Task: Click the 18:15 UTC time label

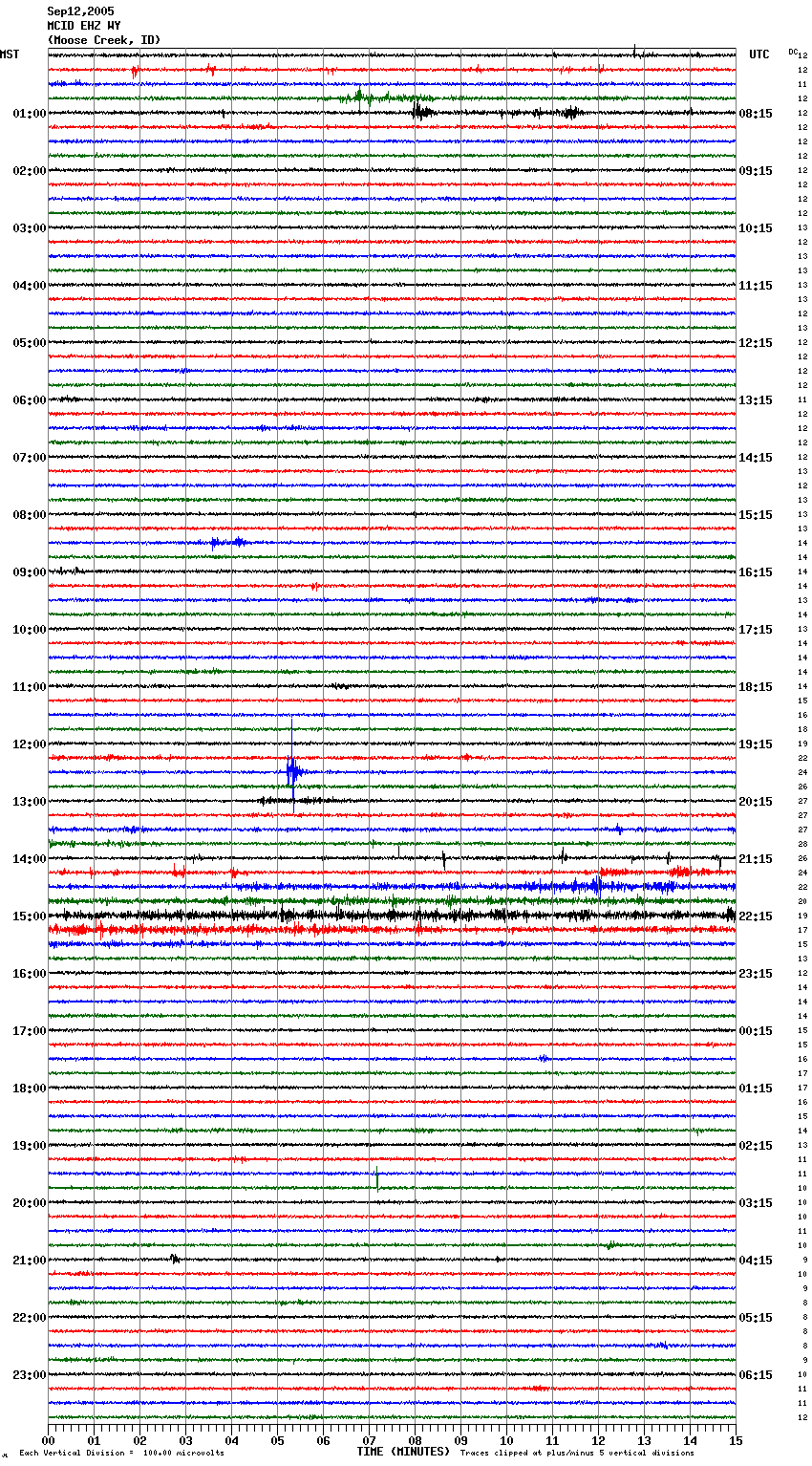Action: coord(756,687)
